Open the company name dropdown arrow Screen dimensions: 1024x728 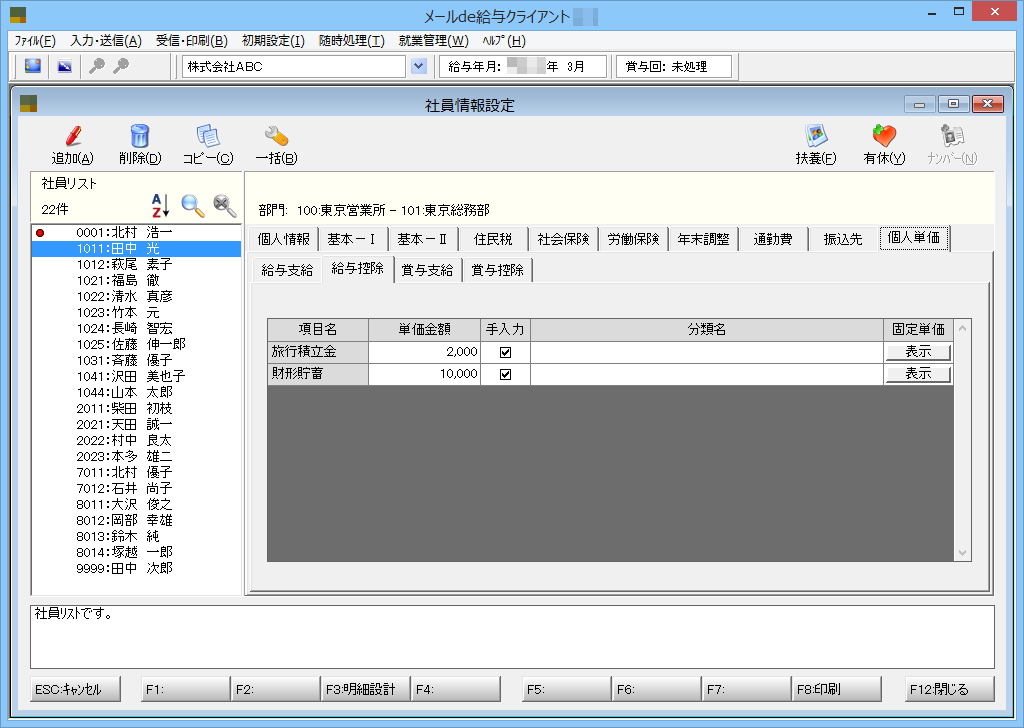tap(419, 66)
